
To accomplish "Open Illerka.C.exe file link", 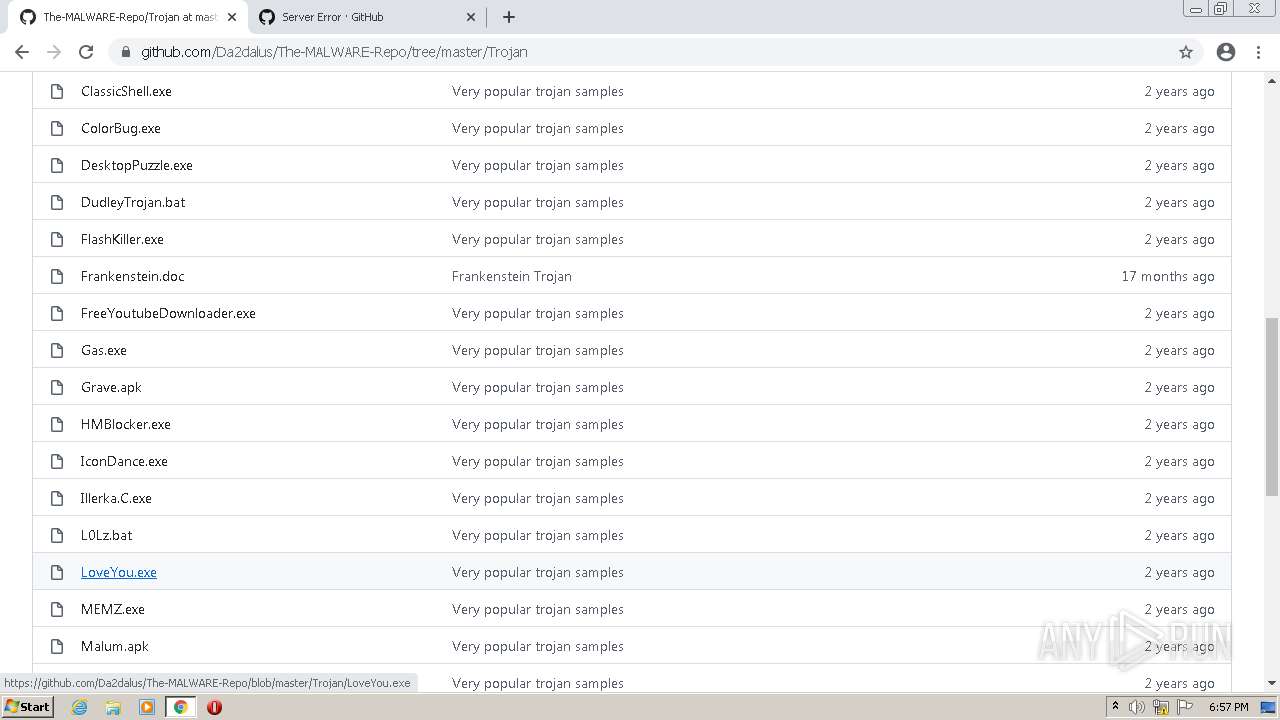I will (116, 498).
